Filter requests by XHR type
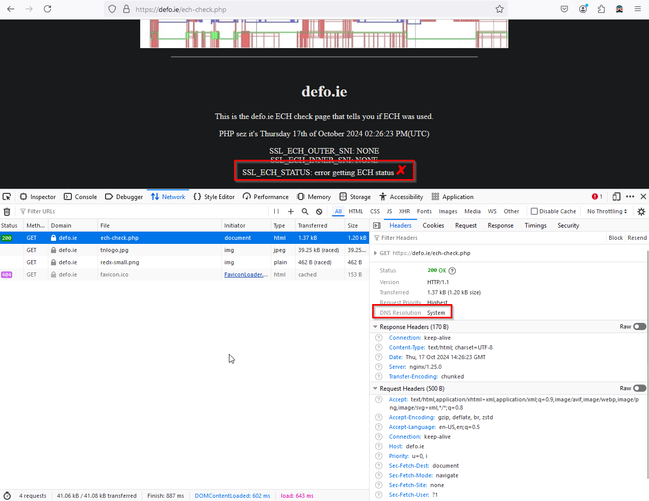 coord(404,212)
